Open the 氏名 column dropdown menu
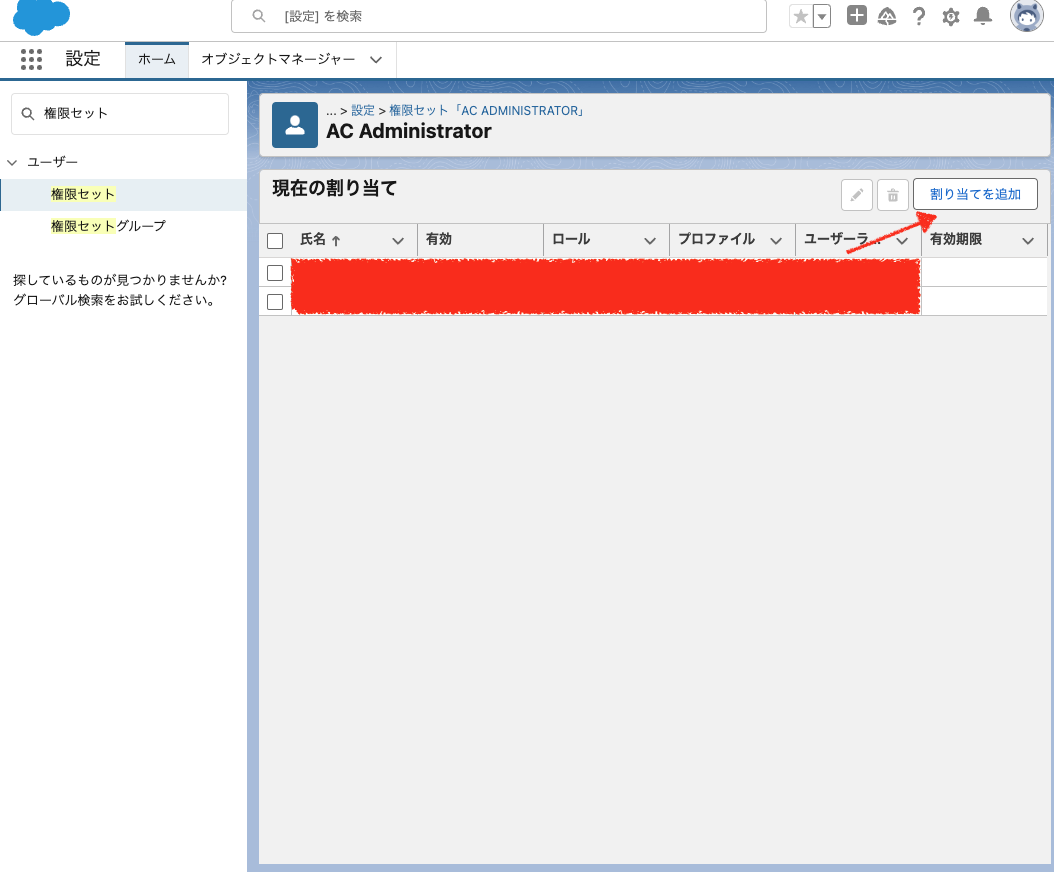This screenshot has width=1054, height=872. tap(398, 241)
